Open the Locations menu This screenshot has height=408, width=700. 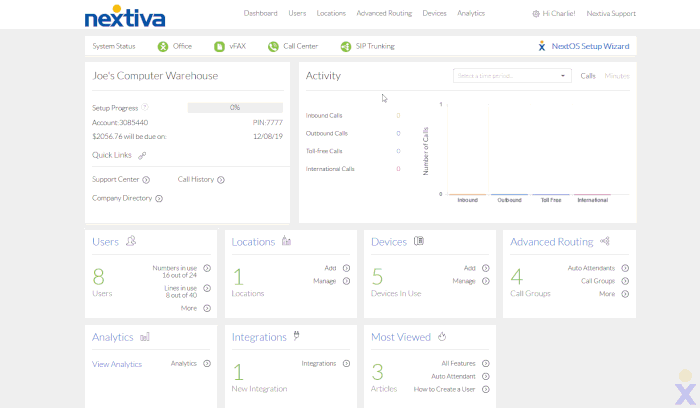331,13
